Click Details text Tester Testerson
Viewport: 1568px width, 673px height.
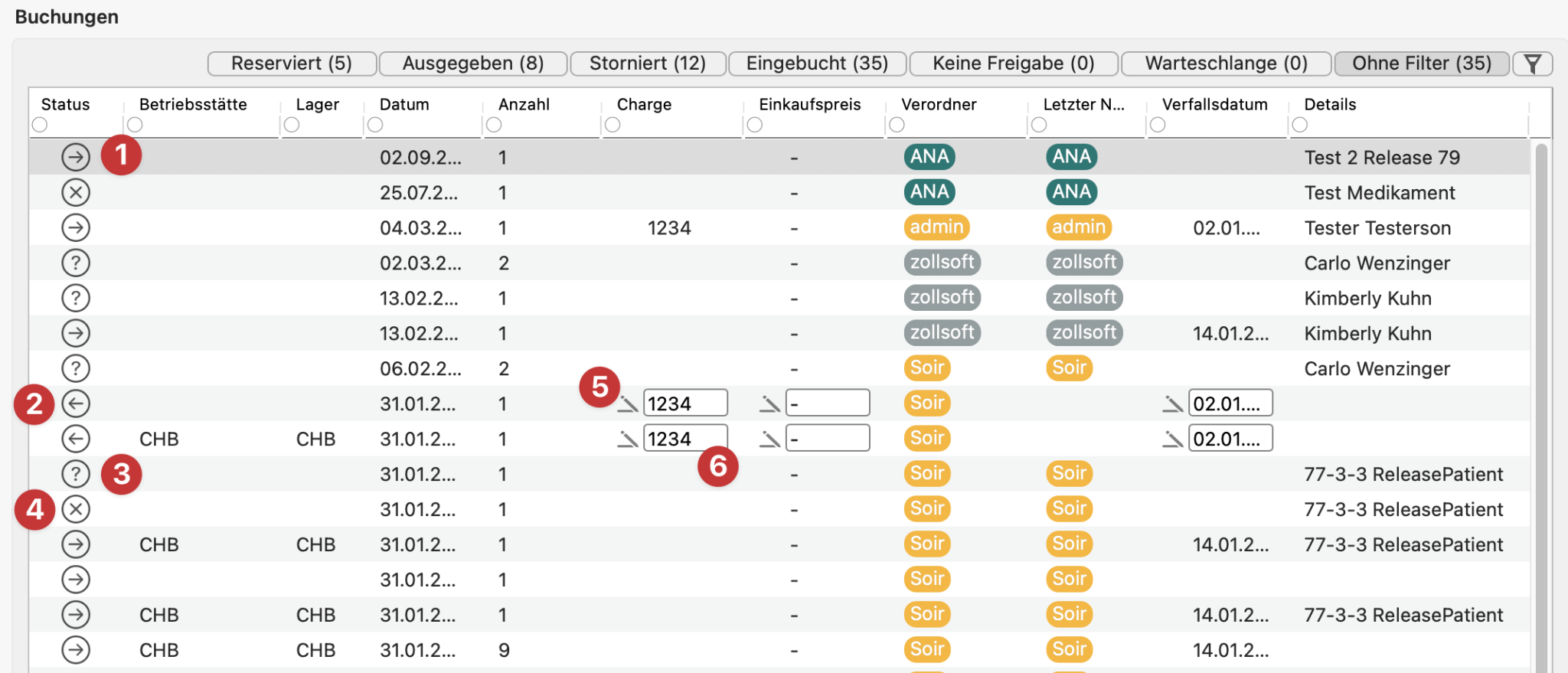tap(1377, 228)
